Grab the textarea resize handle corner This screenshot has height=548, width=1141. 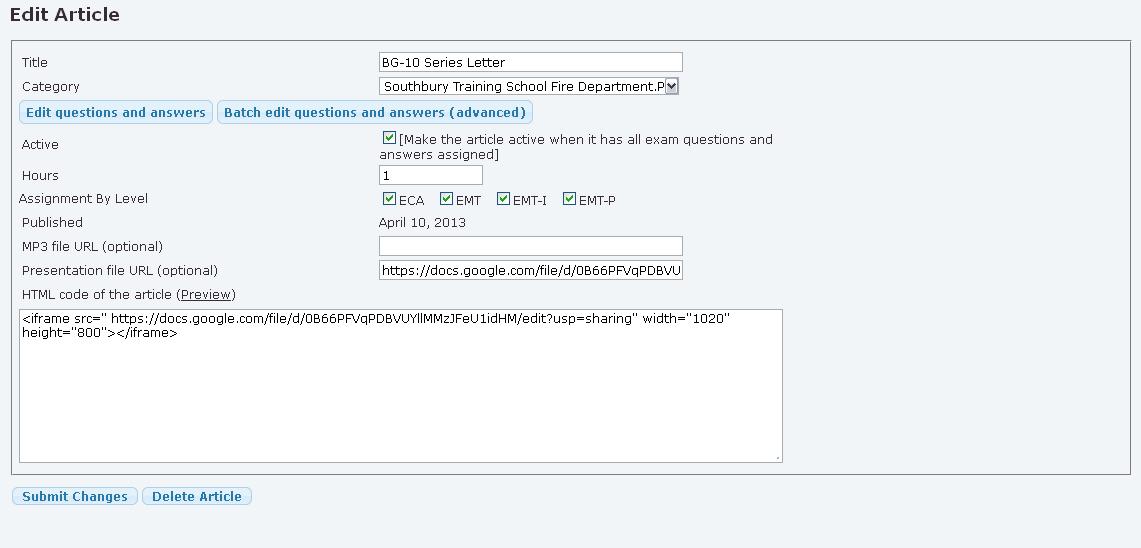778,458
